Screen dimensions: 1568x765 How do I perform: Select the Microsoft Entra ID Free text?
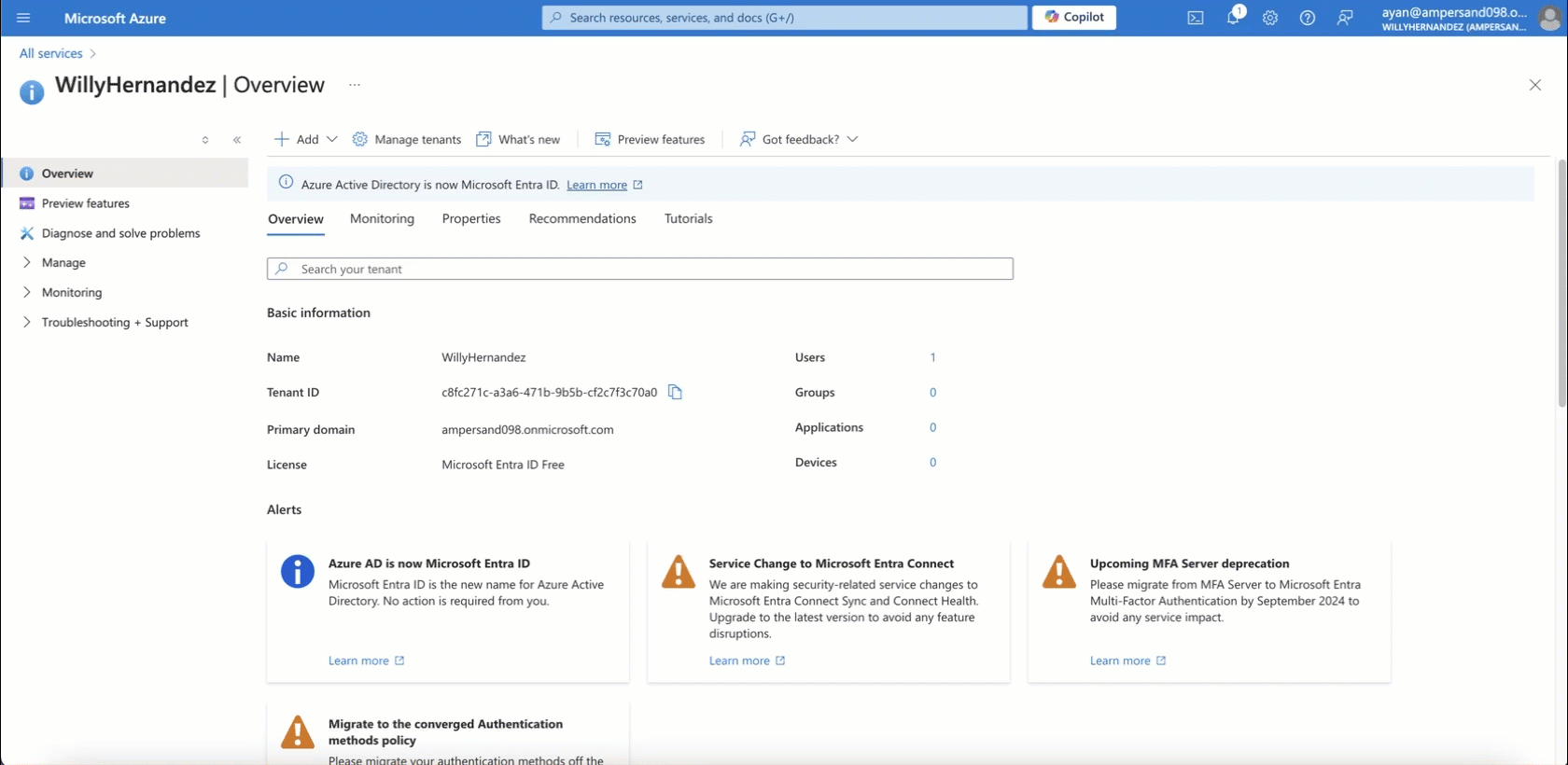pos(503,465)
